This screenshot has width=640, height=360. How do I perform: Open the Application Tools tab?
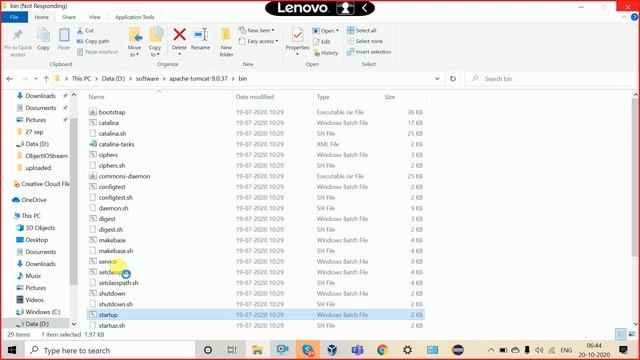click(135, 17)
